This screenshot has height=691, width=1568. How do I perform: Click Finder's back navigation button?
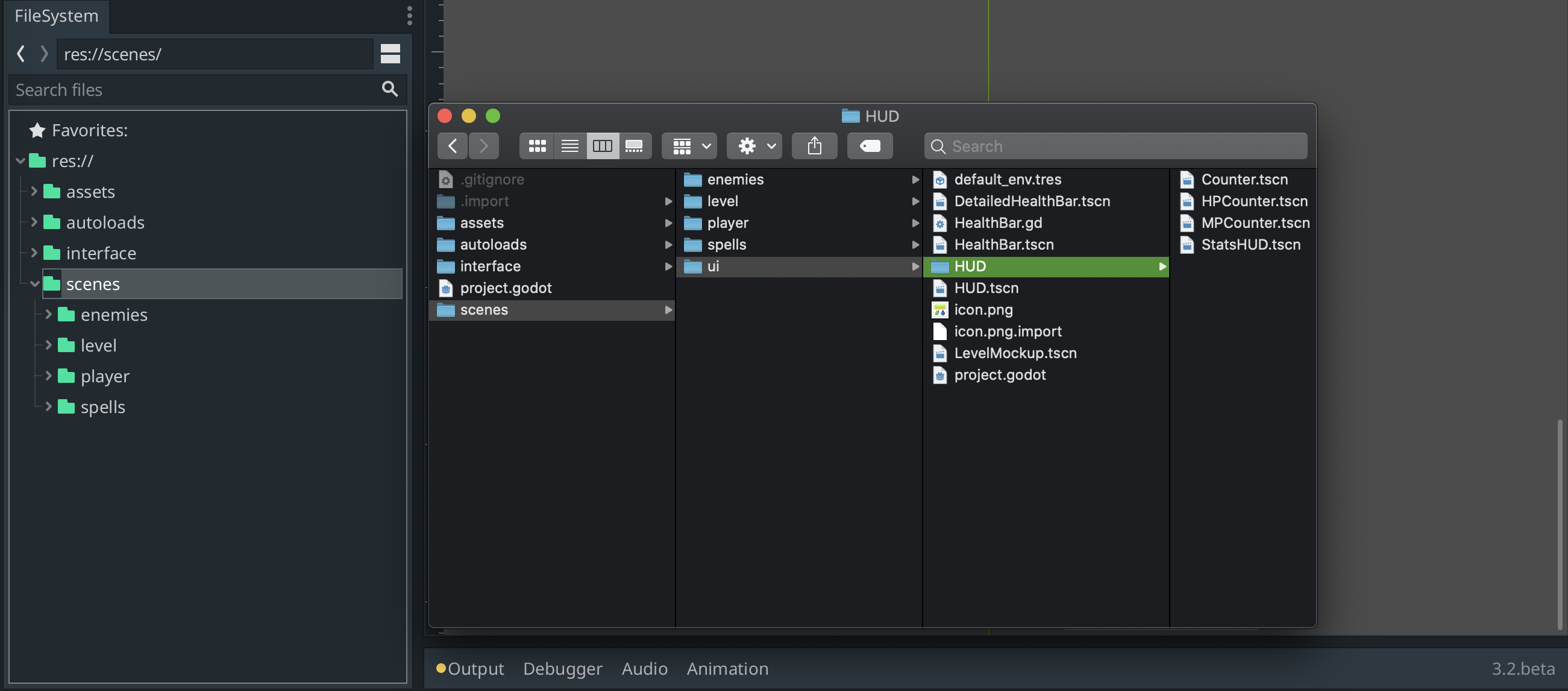[452, 145]
